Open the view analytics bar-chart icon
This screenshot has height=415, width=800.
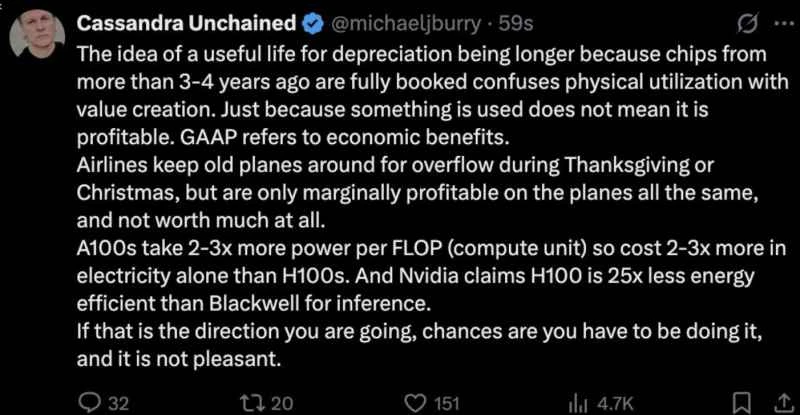[576, 403]
